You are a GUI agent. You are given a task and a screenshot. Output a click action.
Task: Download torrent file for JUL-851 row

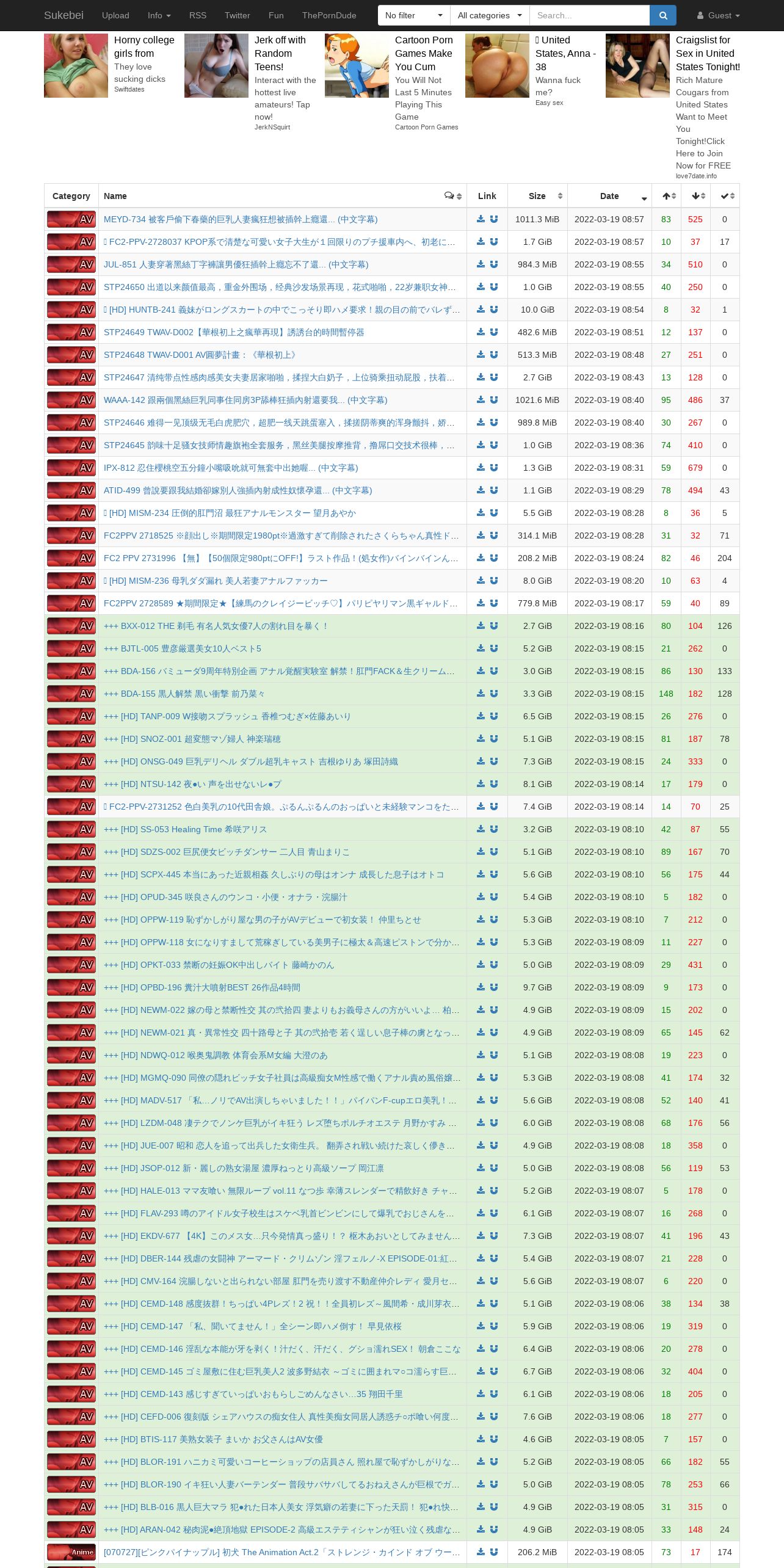point(481,264)
